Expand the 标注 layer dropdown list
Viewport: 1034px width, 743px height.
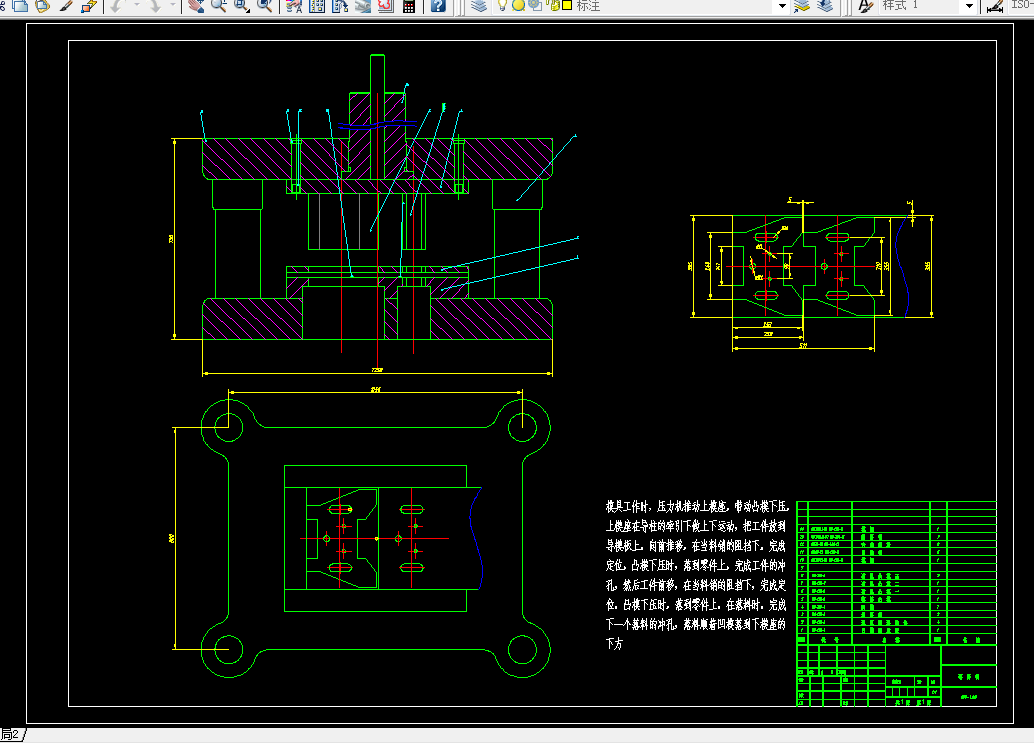pos(781,6)
